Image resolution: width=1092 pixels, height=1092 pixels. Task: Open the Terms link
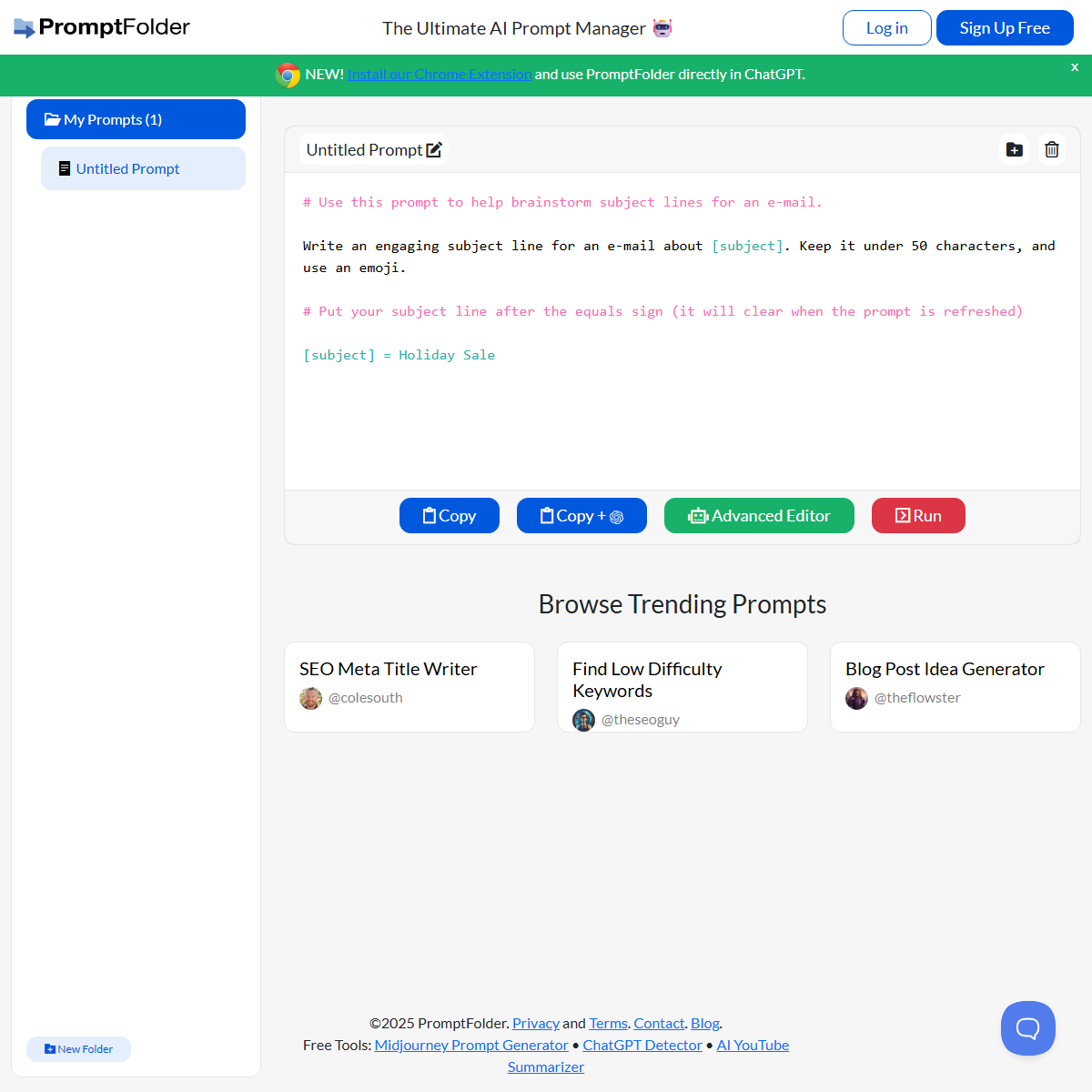[x=608, y=1024]
